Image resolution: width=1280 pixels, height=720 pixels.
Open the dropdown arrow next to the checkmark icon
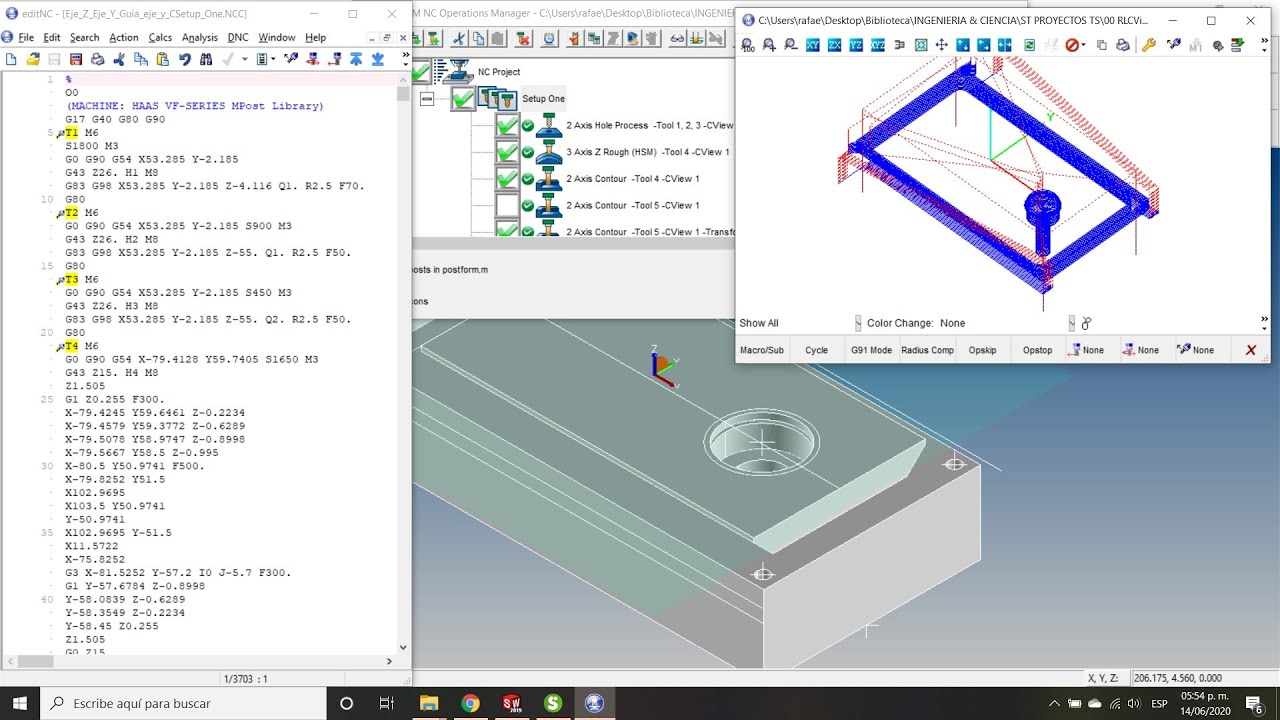pos(244,60)
